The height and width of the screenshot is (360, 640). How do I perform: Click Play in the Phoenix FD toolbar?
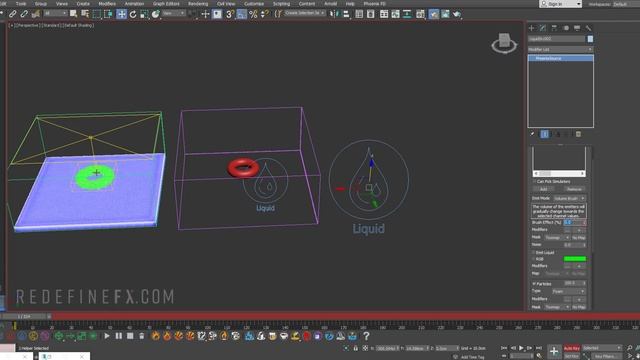pos(107,336)
